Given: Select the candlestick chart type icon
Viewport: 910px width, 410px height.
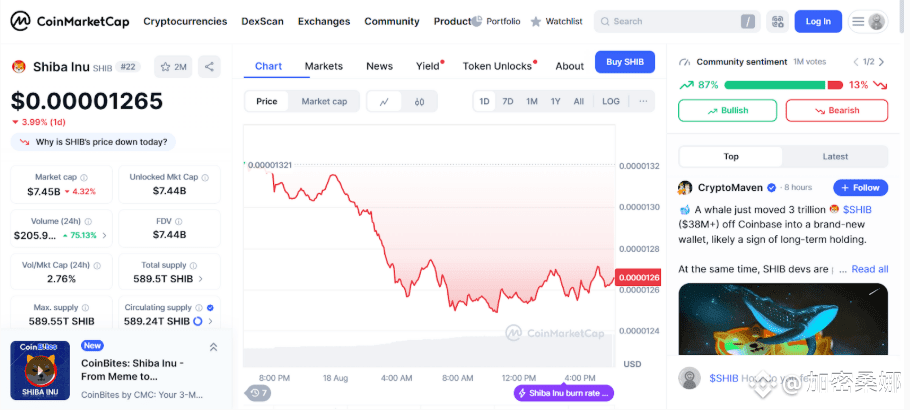Looking at the screenshot, I should click(x=420, y=102).
